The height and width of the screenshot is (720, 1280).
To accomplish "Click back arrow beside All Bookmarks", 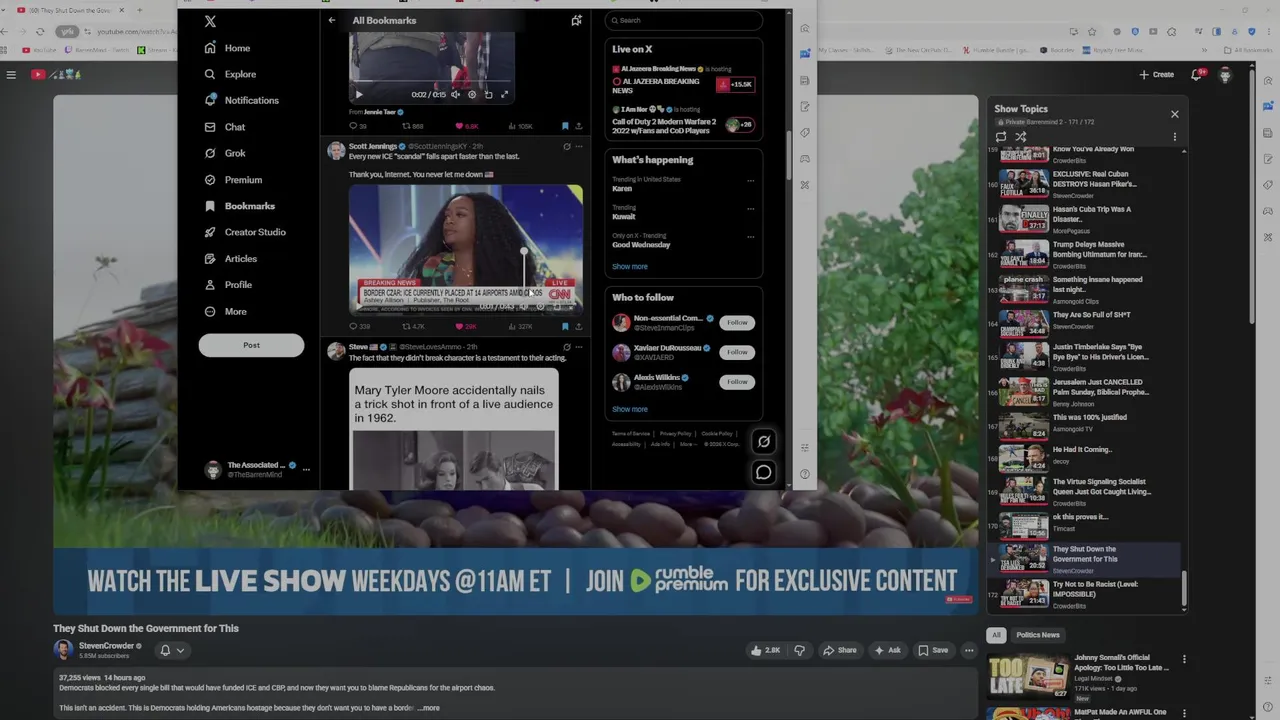I will [332, 20].
